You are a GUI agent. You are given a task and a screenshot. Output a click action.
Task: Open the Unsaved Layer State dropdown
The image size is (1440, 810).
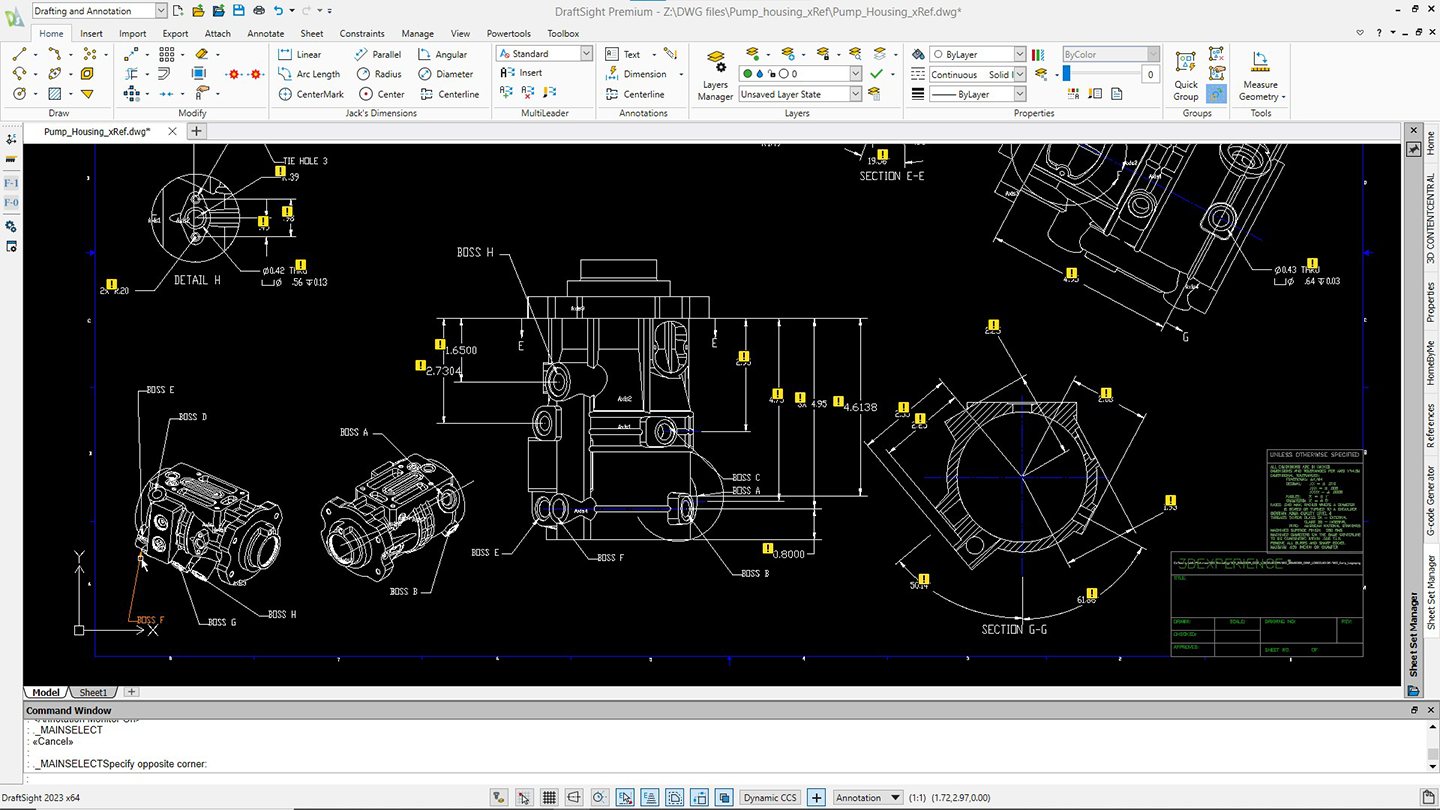855,94
